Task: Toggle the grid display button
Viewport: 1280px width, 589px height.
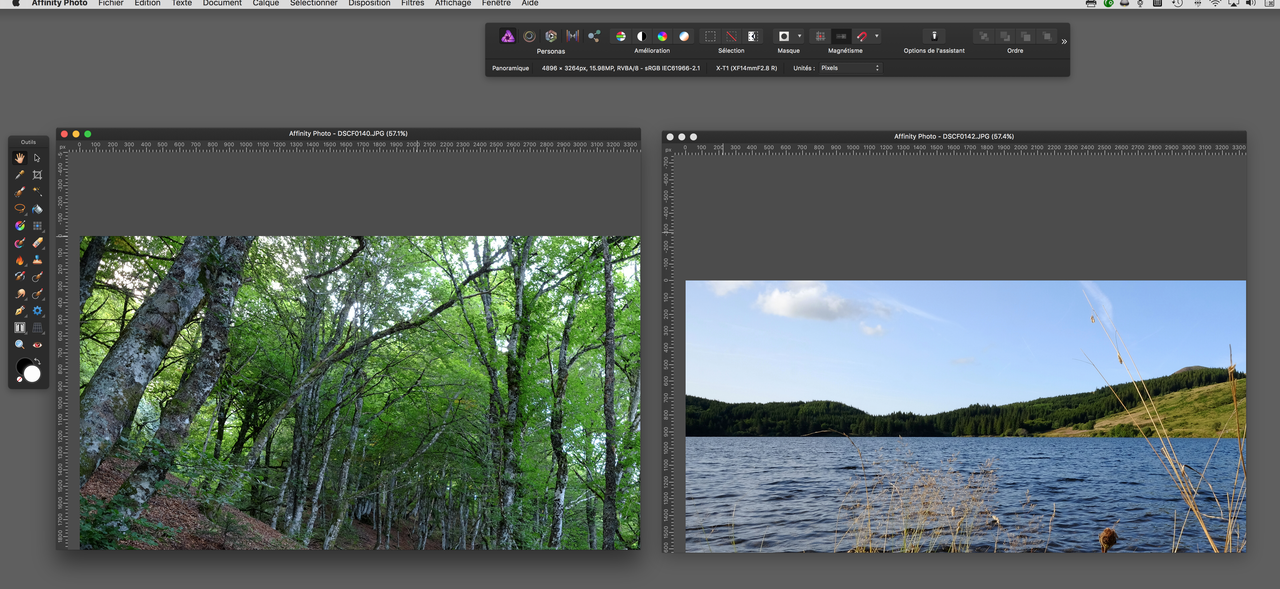Action: tap(820, 36)
